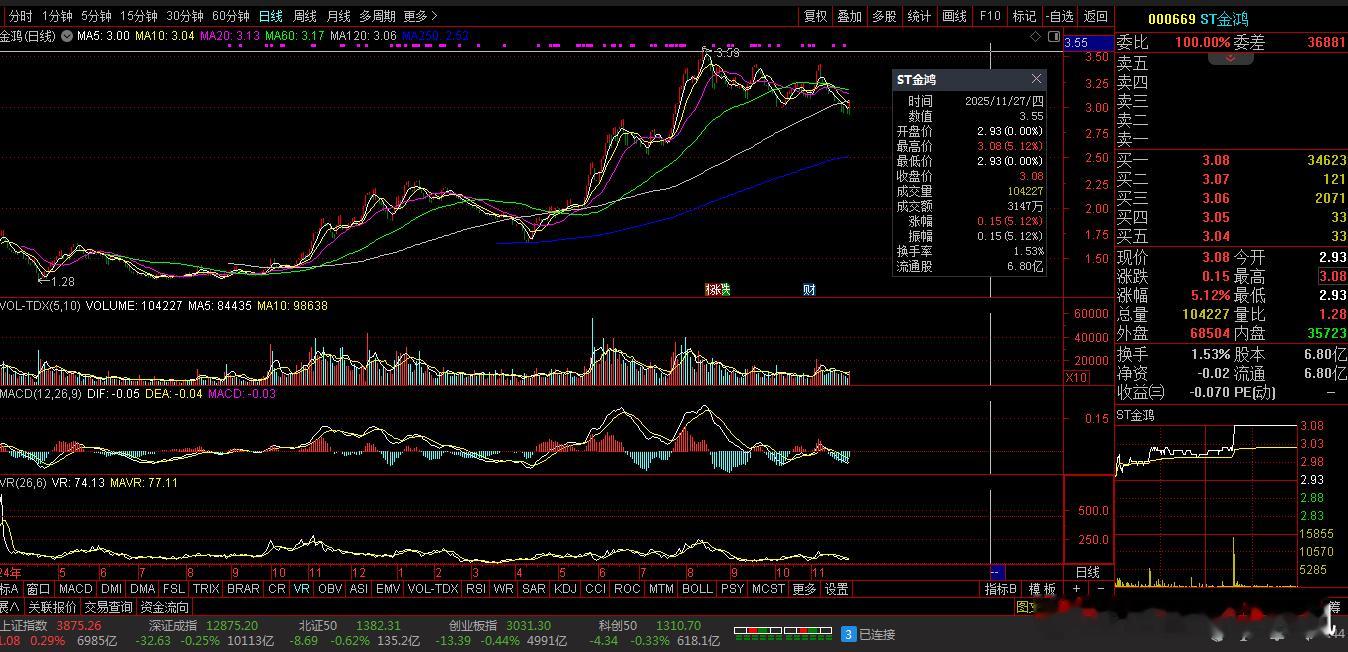1348x652 pixels.
Task: Click the X10 volume scale indicator
Action: click(x=1076, y=377)
